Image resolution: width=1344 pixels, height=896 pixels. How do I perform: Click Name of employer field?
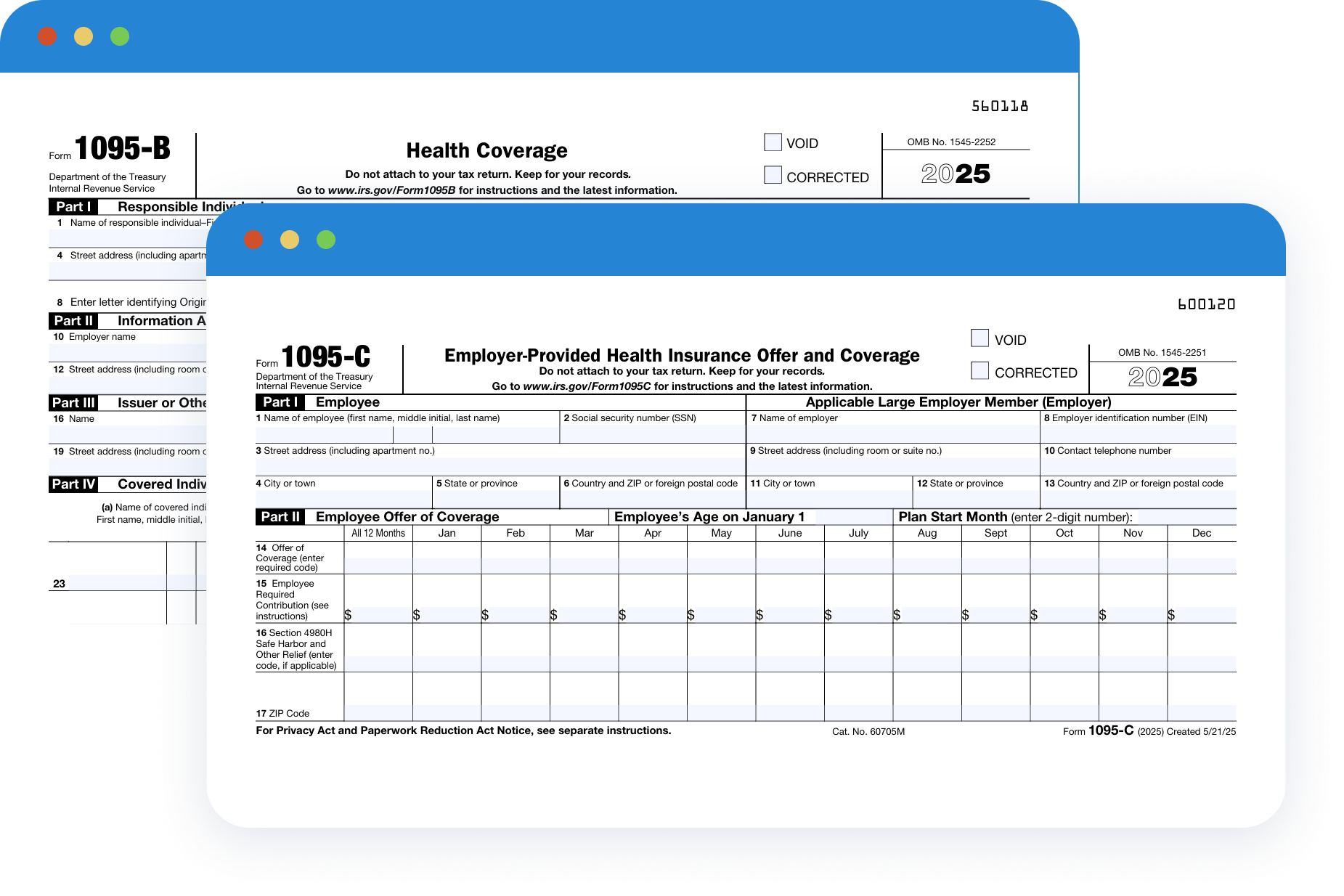pos(893,434)
